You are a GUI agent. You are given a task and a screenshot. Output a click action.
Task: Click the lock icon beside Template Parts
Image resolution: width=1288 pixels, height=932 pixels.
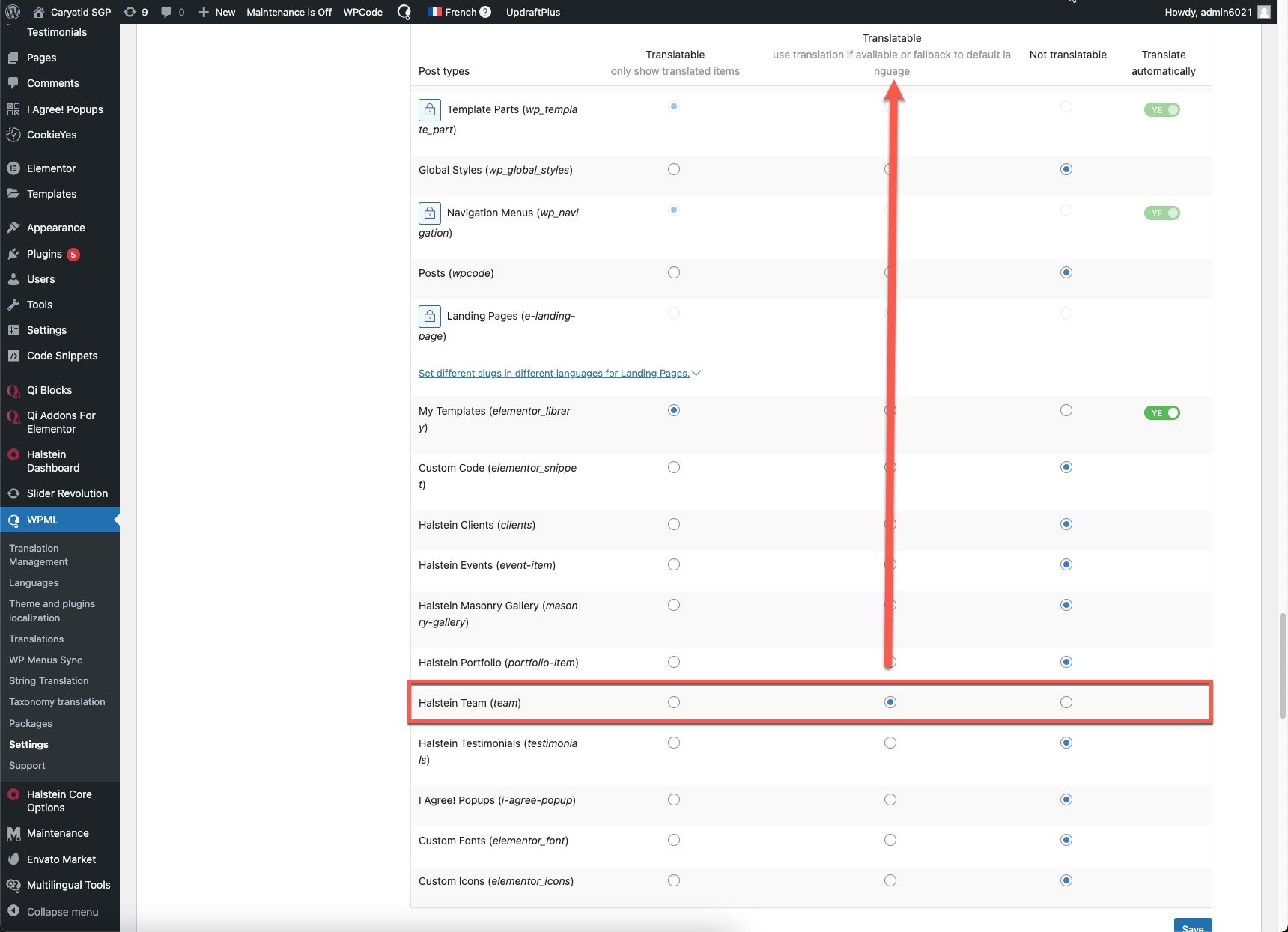tap(430, 110)
